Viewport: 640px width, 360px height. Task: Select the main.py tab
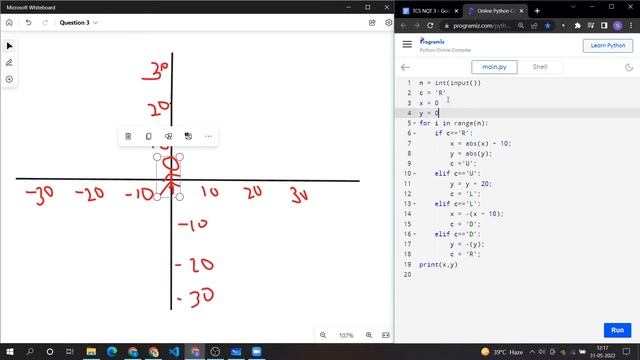tap(494, 67)
